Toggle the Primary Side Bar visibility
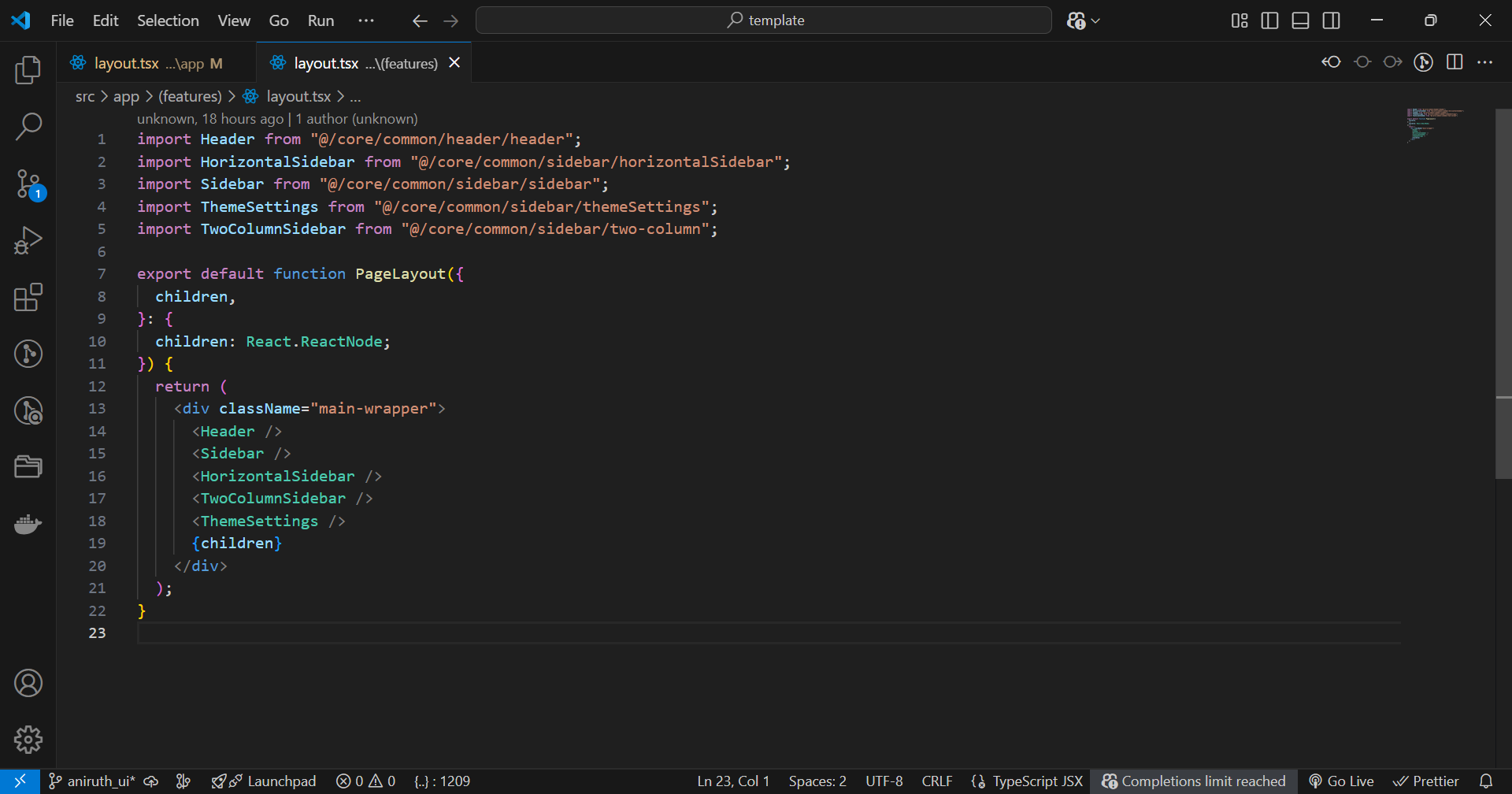The height and width of the screenshot is (794, 1512). click(x=1269, y=20)
